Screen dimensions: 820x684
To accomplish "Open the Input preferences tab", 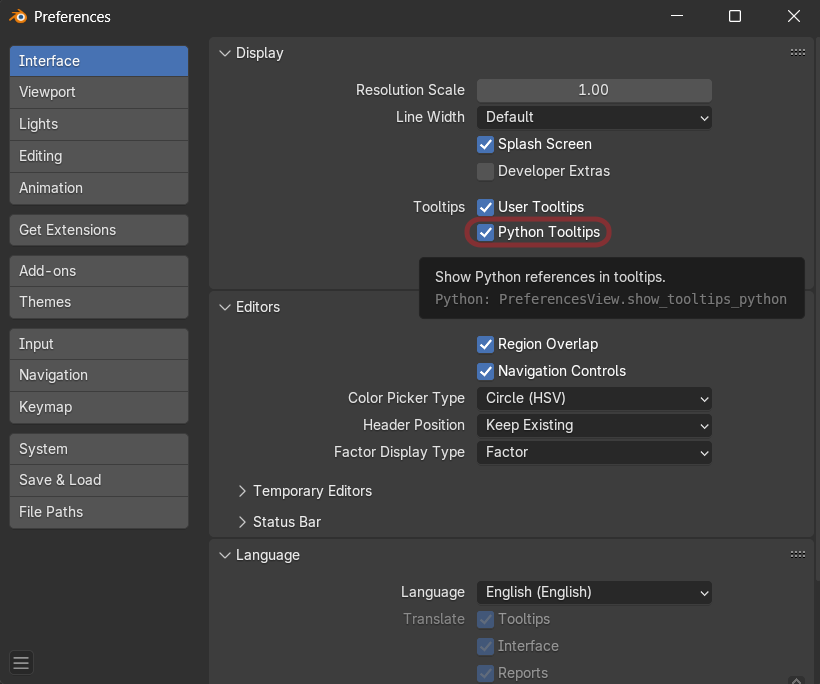I will pyautogui.click(x=99, y=344).
